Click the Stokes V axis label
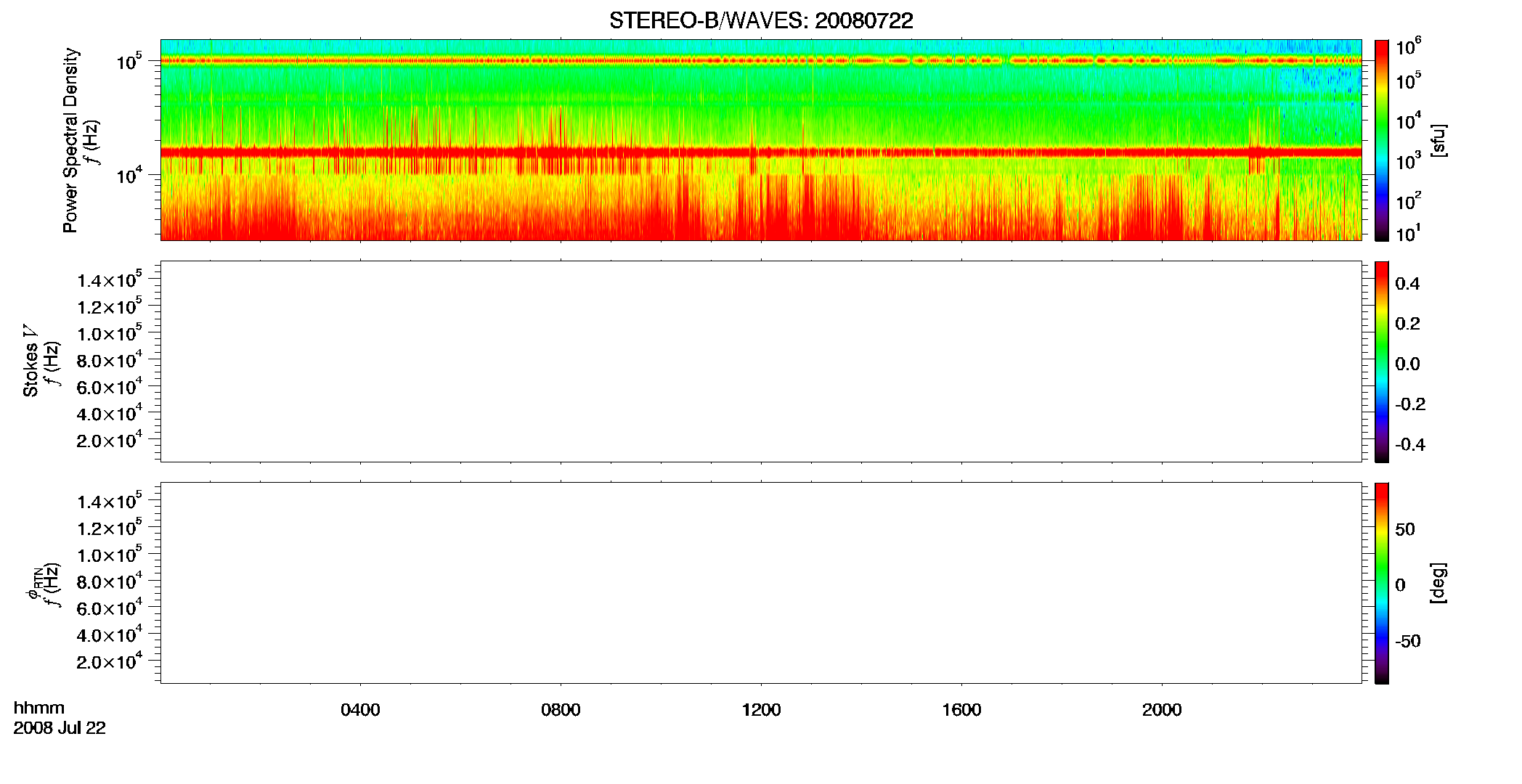Viewport: 1522px width, 784px height. (x=30, y=362)
